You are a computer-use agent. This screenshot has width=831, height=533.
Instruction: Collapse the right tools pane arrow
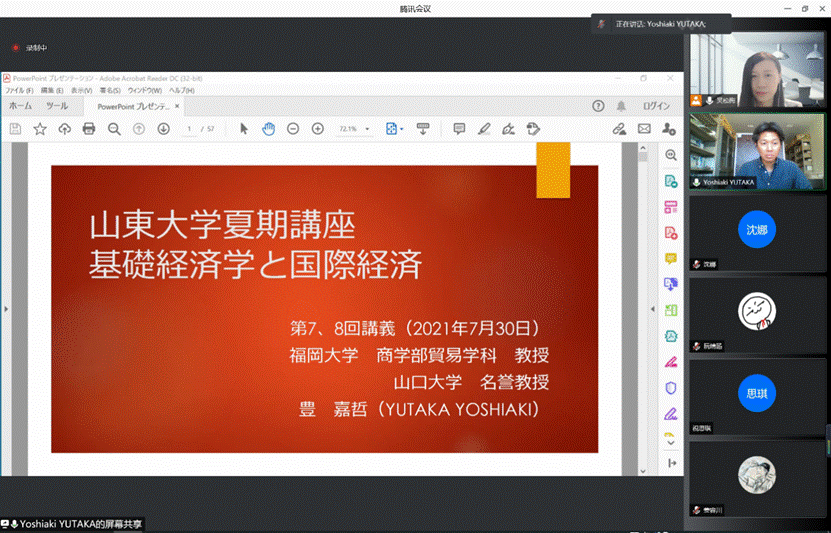point(671,463)
